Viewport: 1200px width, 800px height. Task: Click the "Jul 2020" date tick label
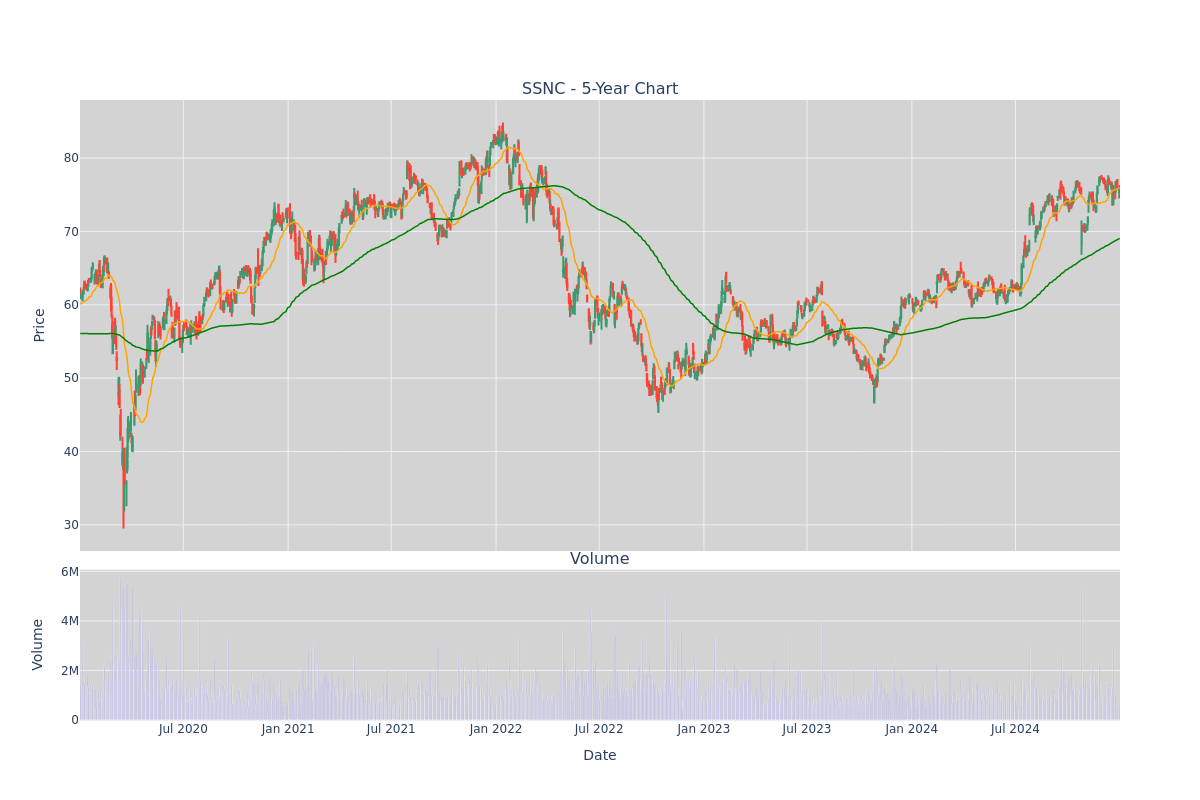tap(183, 729)
